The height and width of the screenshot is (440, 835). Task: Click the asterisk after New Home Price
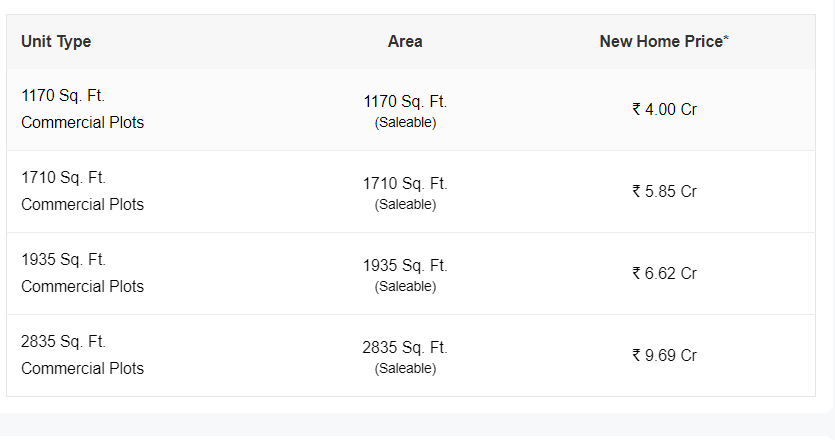(x=726, y=38)
